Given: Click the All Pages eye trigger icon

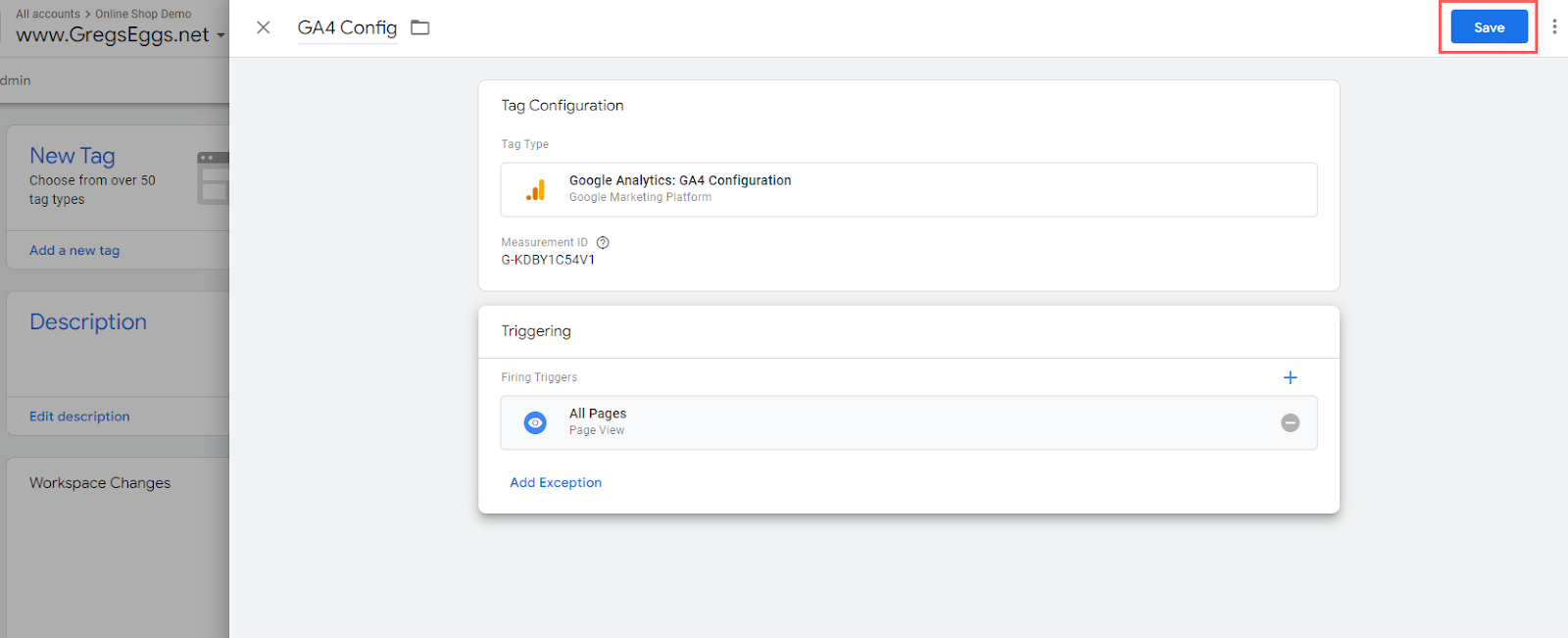Looking at the screenshot, I should (535, 422).
